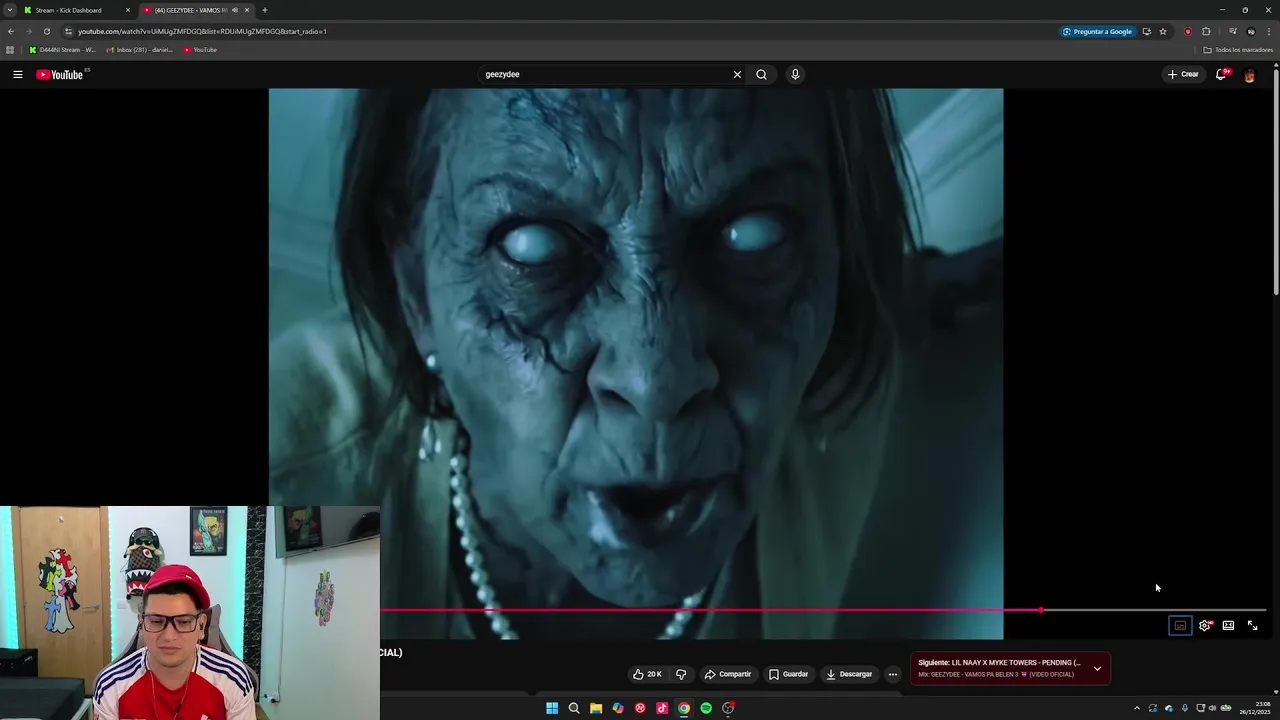The width and height of the screenshot is (1280, 720).
Task: Open Inbox (281) Gmail bookmark
Action: point(140,50)
